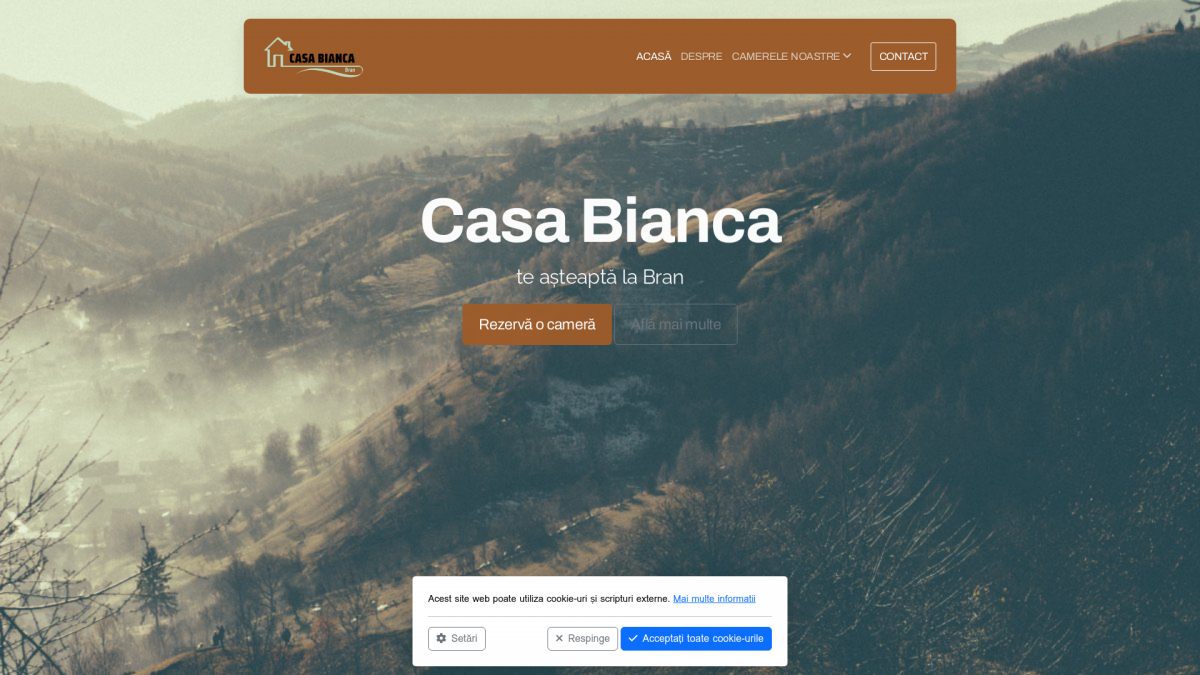Click the gear icon in Setări button

click(441, 638)
